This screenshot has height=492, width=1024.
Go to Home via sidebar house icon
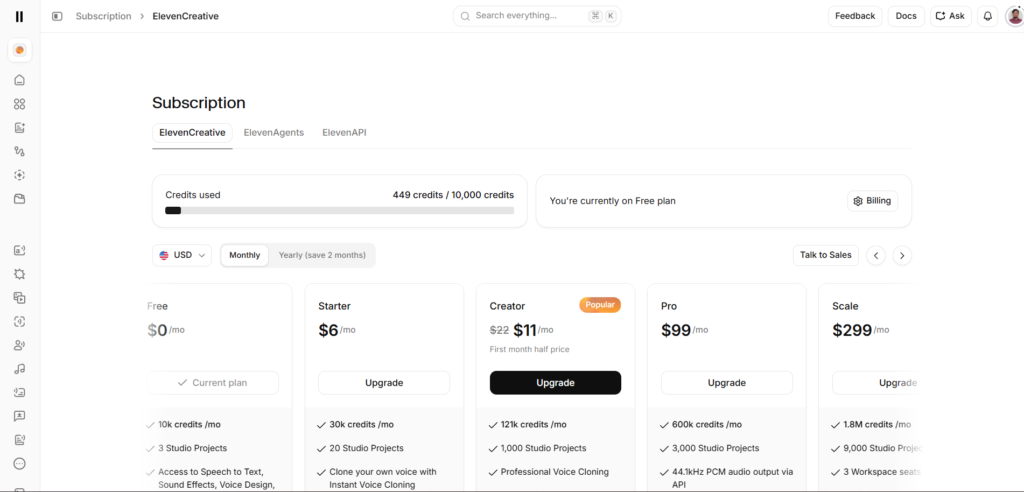coord(20,80)
